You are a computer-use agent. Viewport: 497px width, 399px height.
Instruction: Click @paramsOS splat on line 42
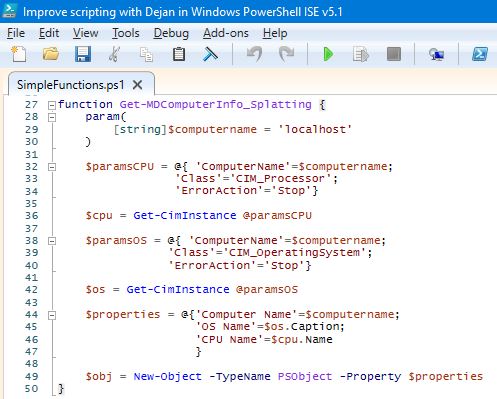point(267,289)
